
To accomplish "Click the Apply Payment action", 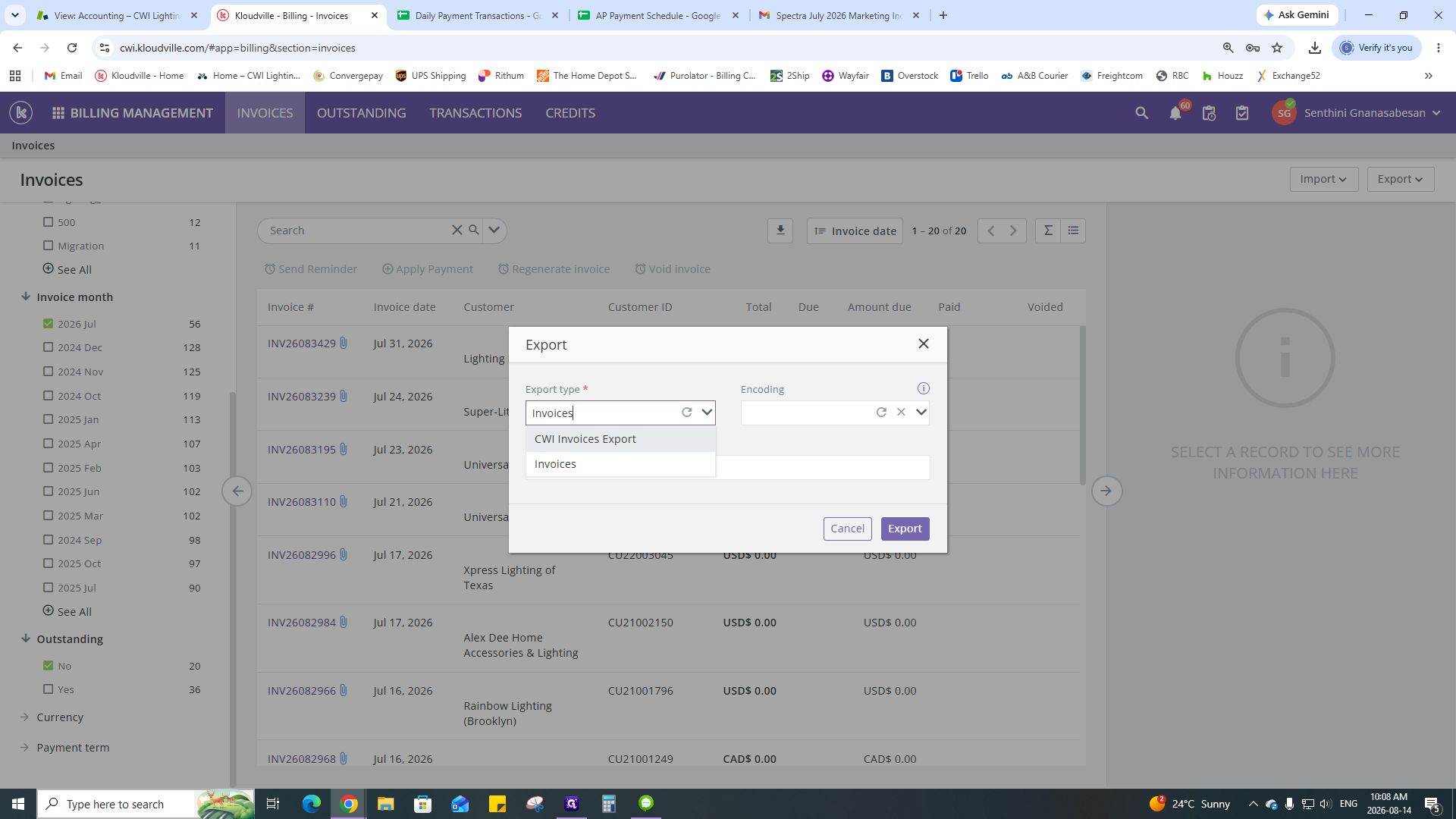I will [x=427, y=269].
